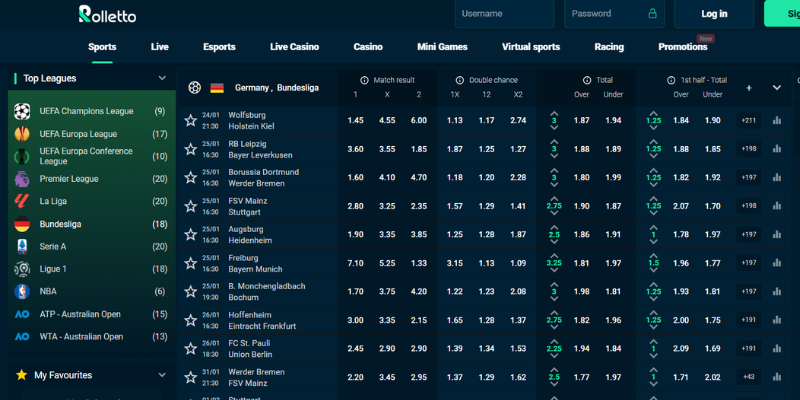This screenshot has width=800, height=400.
Task: Increase Total line for Wolfsburg match
Action: tap(554, 113)
